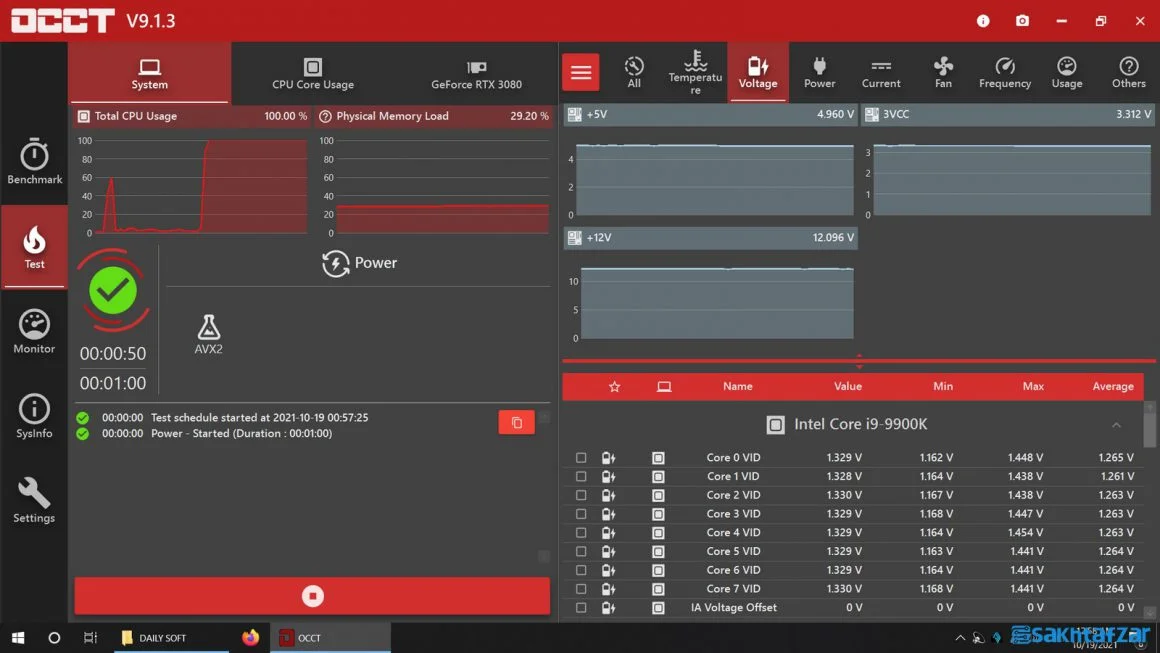The width and height of the screenshot is (1160, 653).
Task: Sort the table by the Average column
Action: [x=1113, y=387]
